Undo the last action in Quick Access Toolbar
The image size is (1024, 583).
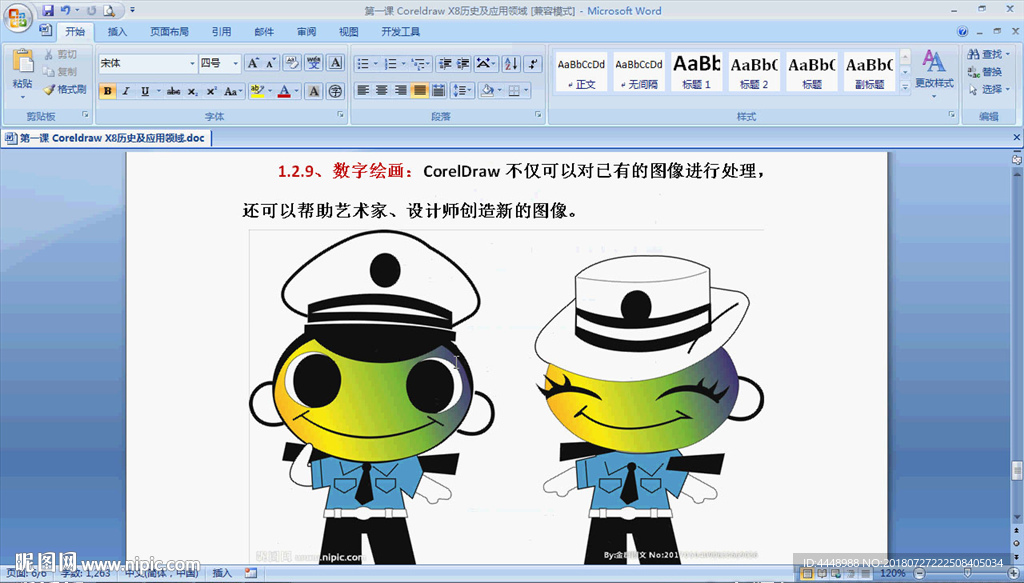(65, 10)
